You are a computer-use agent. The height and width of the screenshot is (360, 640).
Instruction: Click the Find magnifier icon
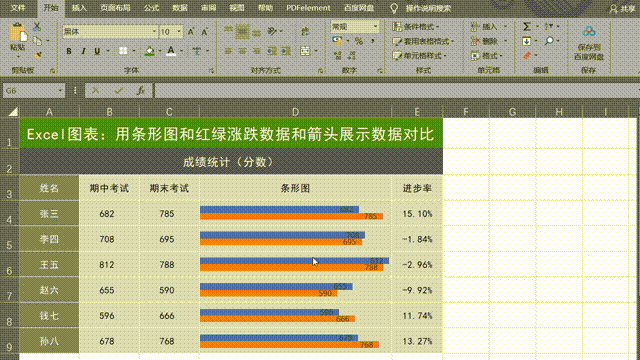click(549, 41)
